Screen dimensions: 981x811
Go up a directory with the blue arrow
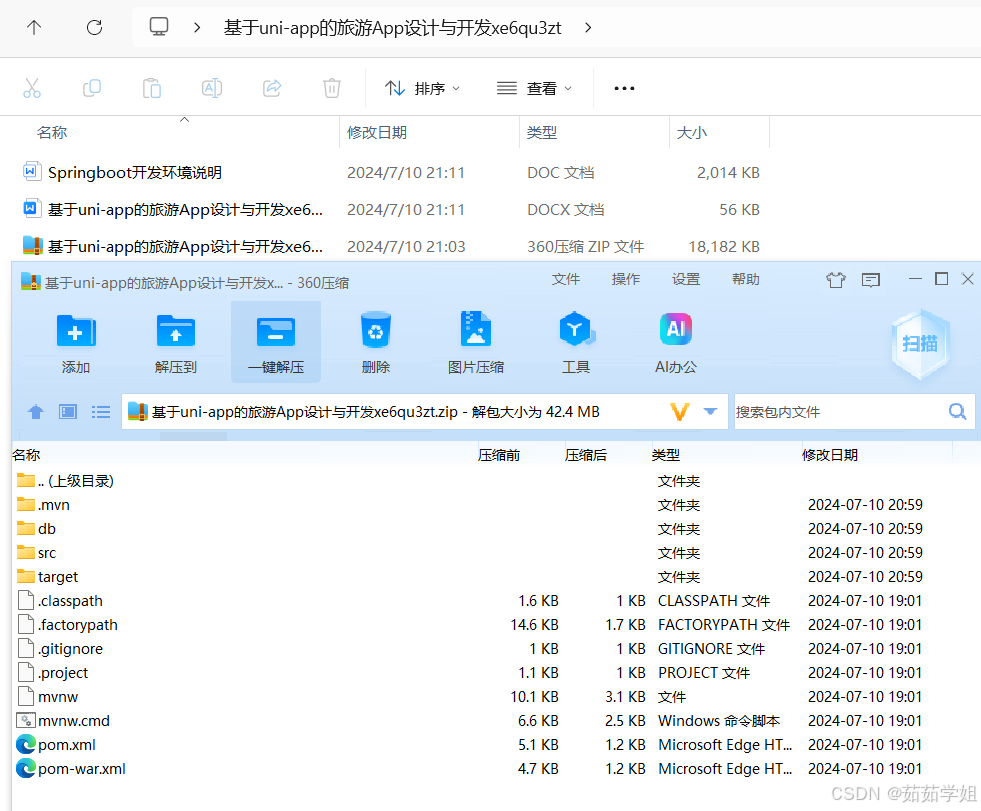35,411
